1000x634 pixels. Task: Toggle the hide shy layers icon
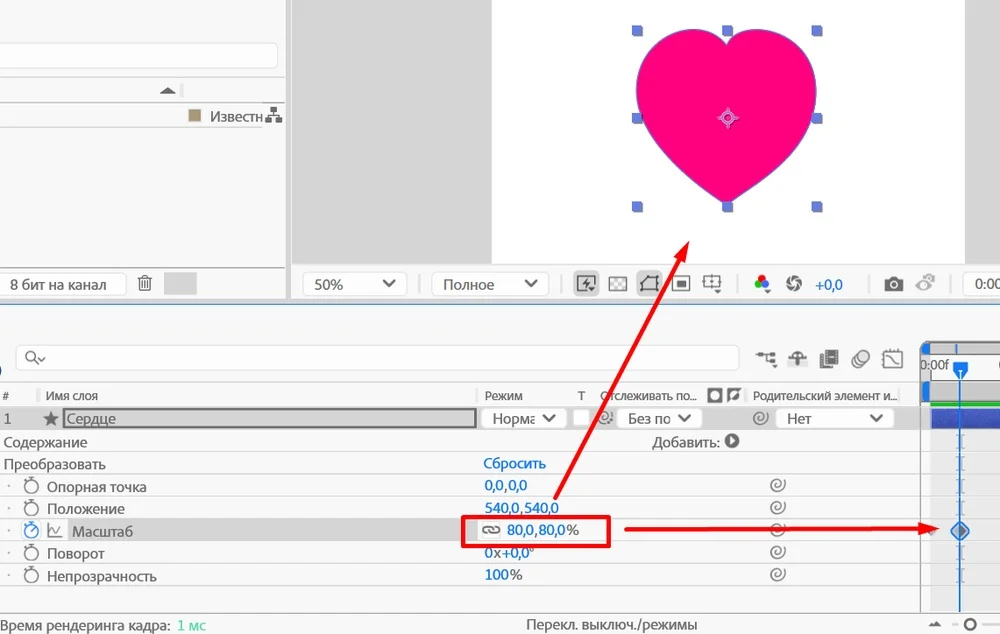(797, 358)
